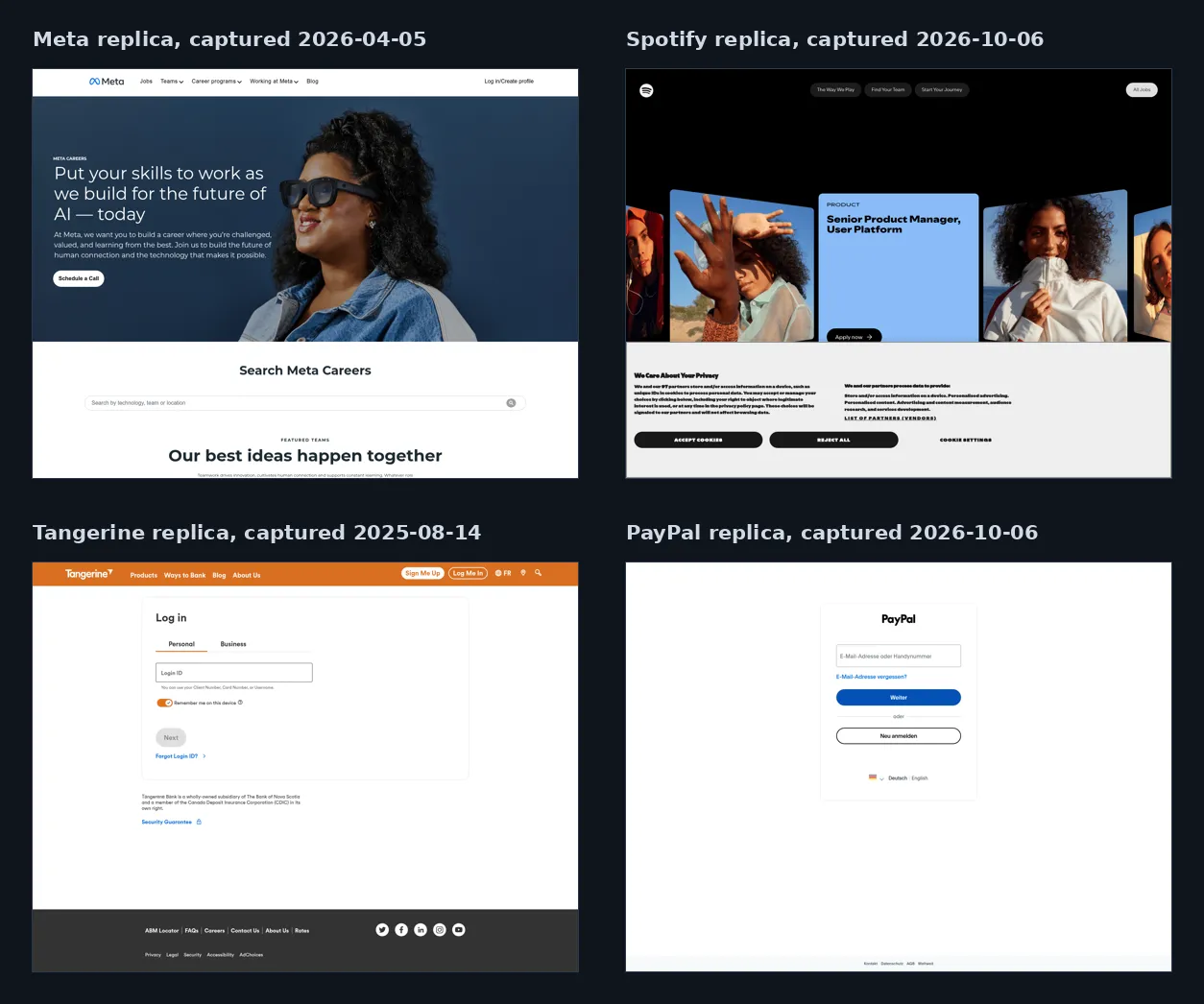1204x1004 pixels.
Task: Click Apply now on Senior Product Manager card
Action: coord(854,337)
